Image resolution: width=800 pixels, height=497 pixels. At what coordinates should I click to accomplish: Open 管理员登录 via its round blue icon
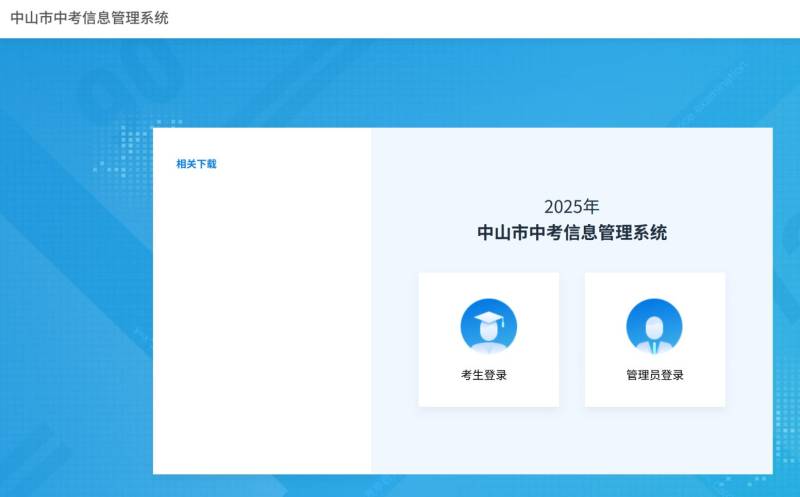tap(654, 326)
